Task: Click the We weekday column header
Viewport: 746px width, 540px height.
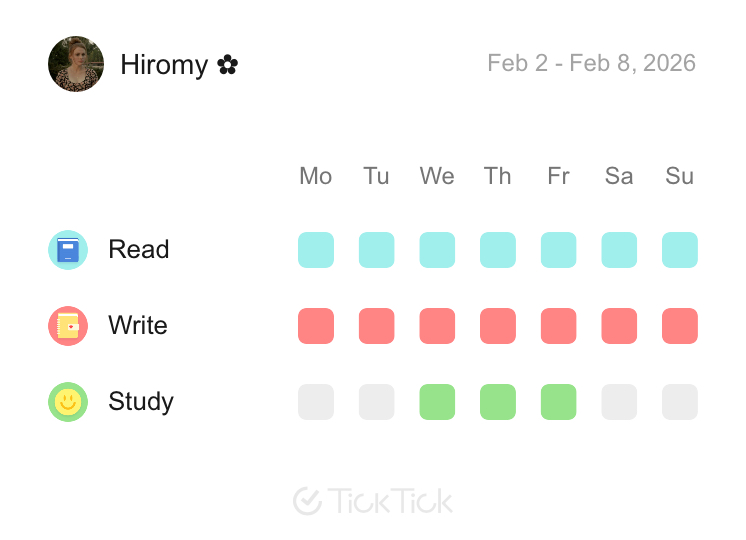Action: [x=437, y=176]
